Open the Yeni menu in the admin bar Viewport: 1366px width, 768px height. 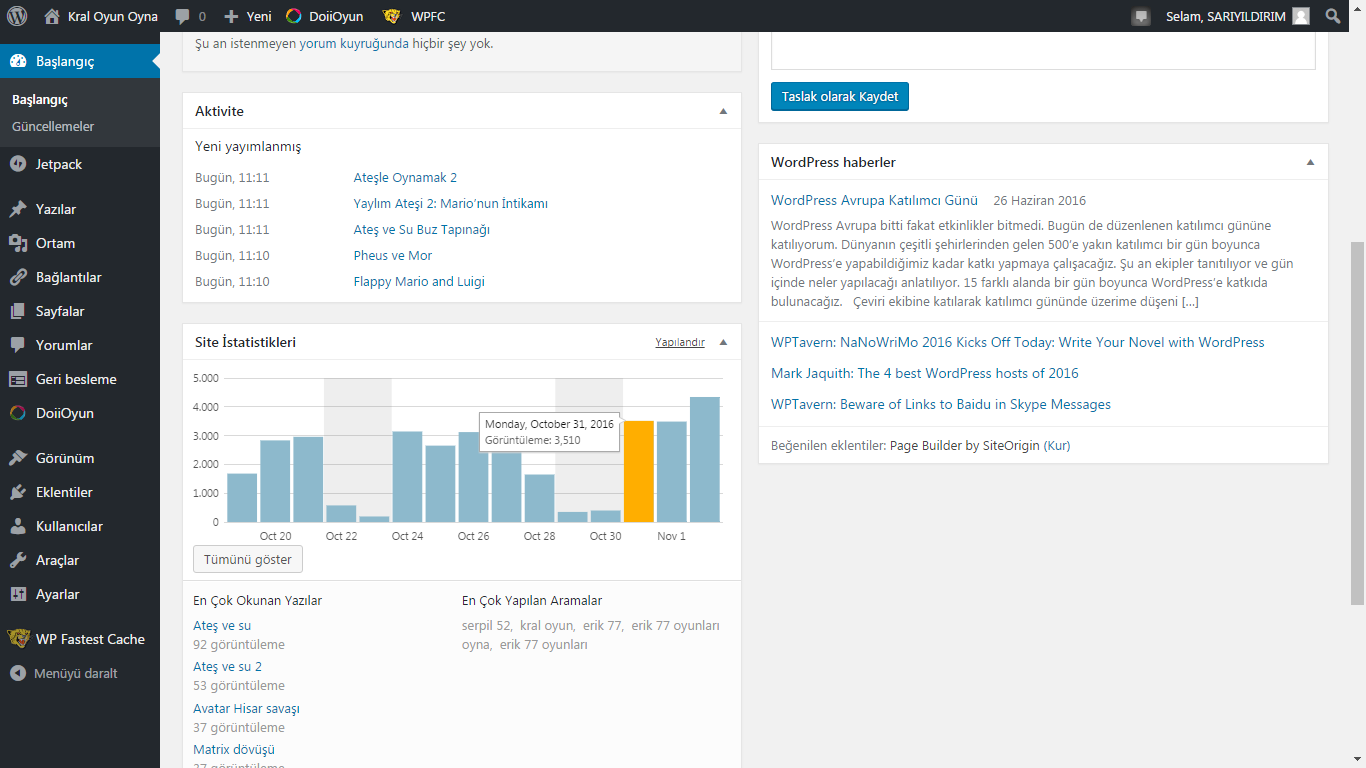point(248,16)
